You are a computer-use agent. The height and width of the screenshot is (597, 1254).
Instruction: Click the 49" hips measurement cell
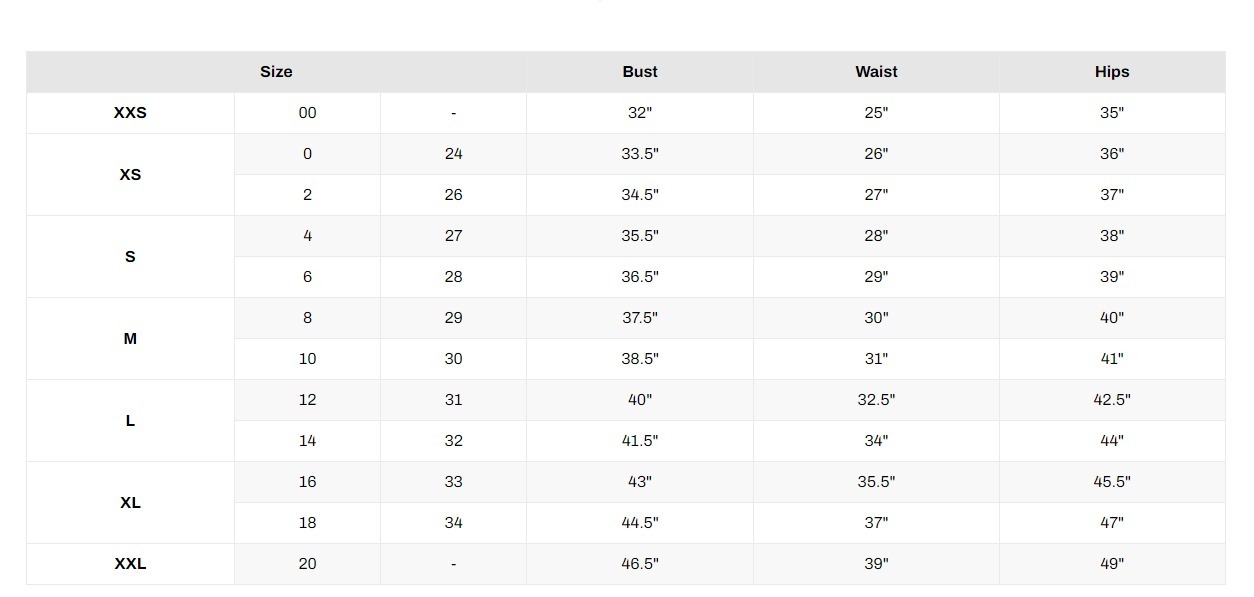pos(1112,564)
